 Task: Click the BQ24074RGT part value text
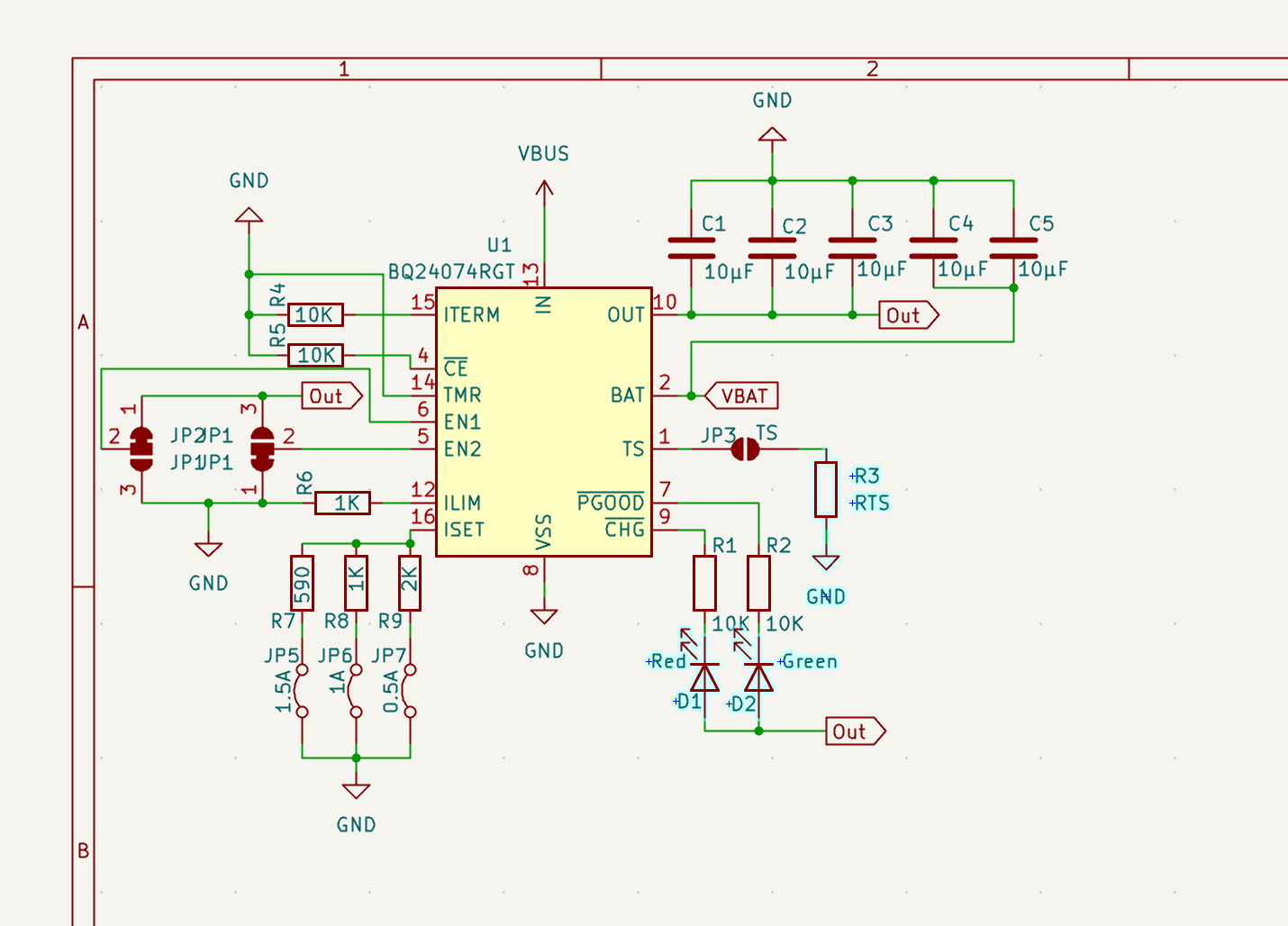[x=451, y=272]
